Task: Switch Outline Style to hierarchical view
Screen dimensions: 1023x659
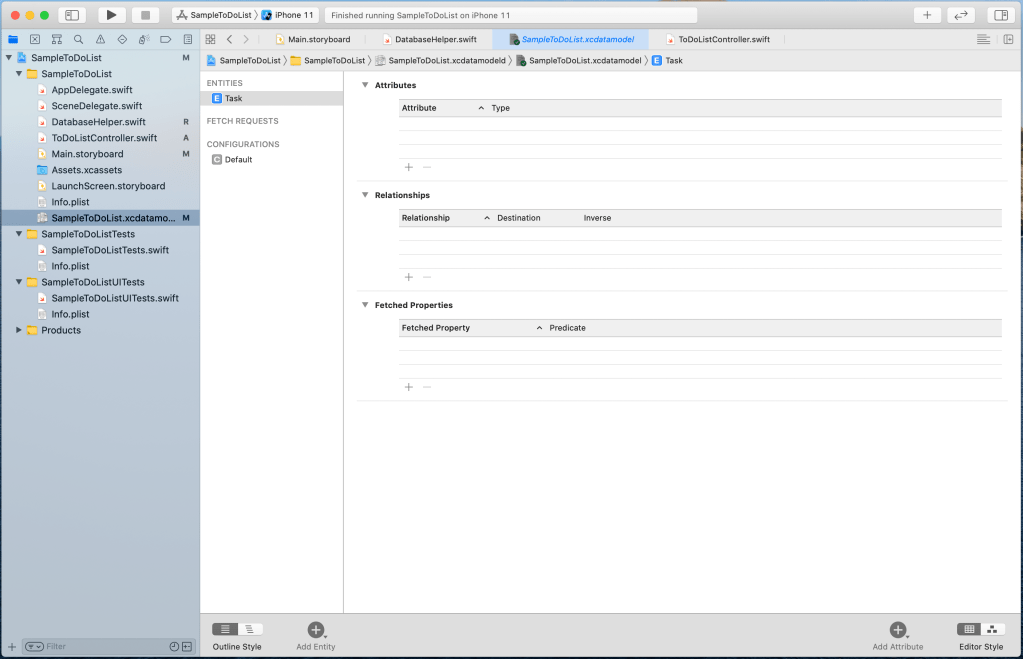Action: [249, 629]
